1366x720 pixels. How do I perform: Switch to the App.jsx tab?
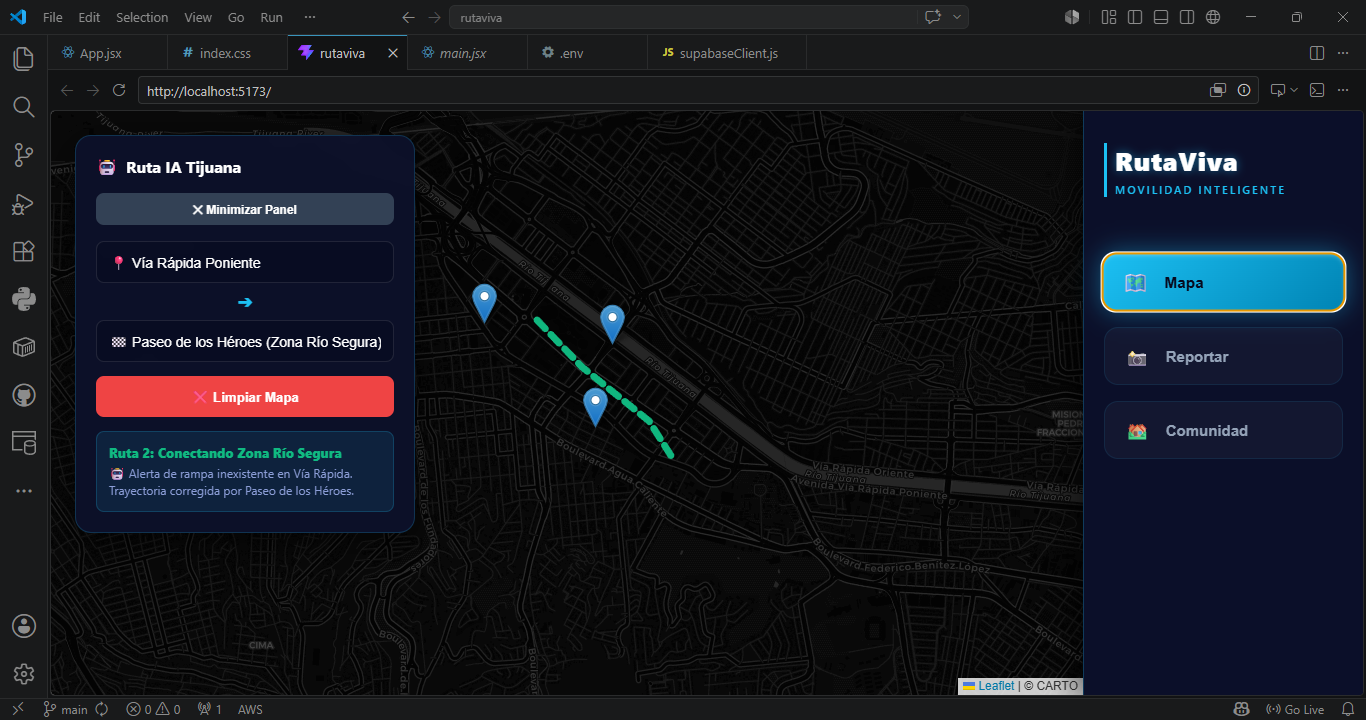(100, 53)
